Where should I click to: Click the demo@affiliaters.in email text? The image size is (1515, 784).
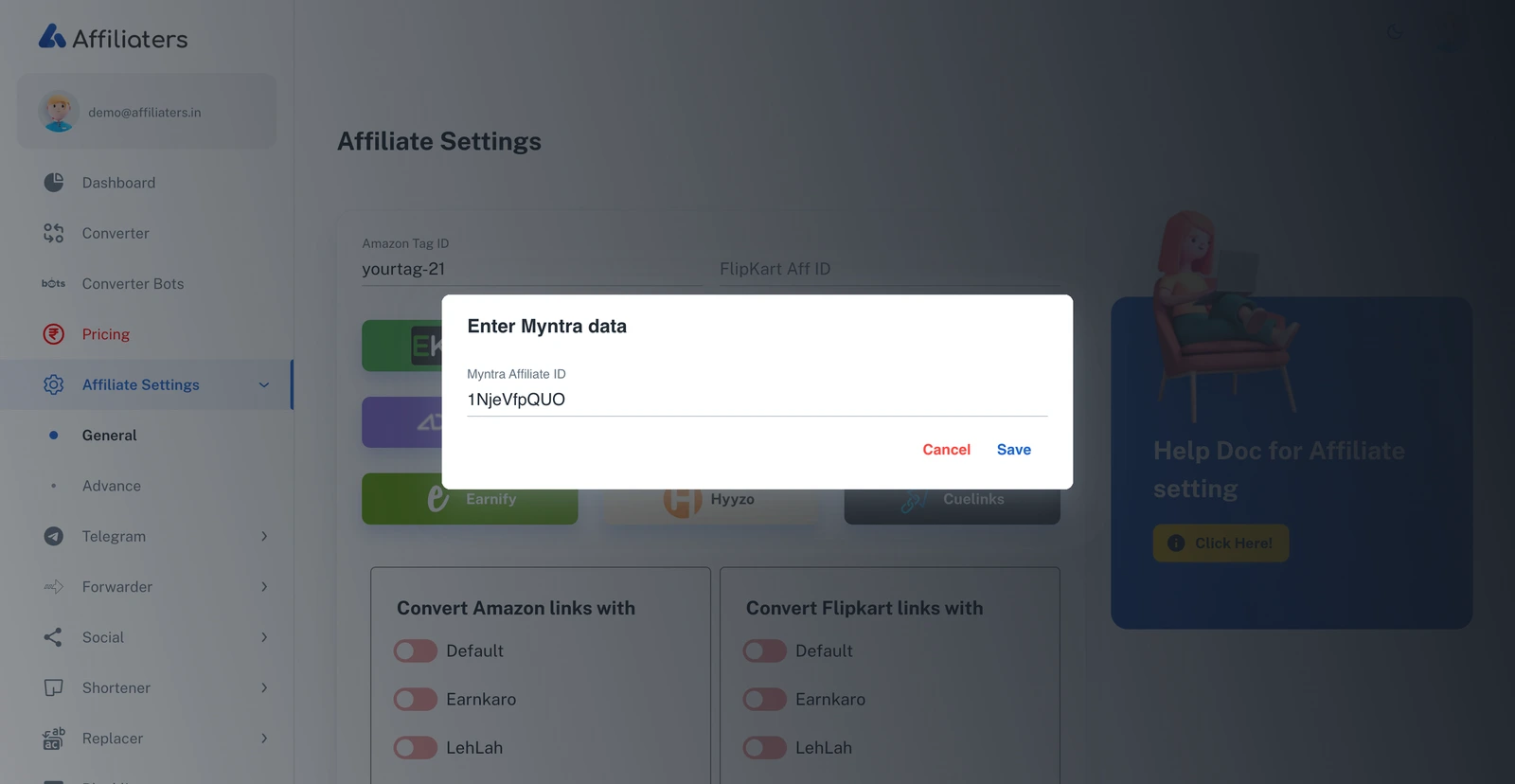coord(145,112)
